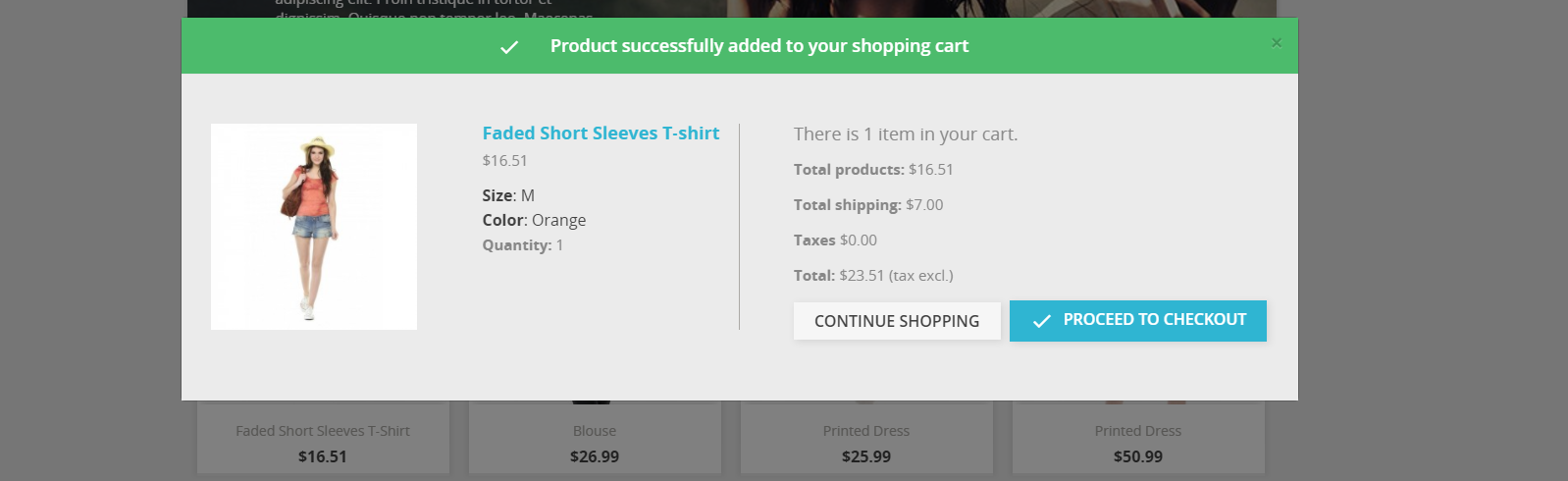Click the Total products amount line
The width and height of the screenshot is (1568, 481).
[873, 170]
